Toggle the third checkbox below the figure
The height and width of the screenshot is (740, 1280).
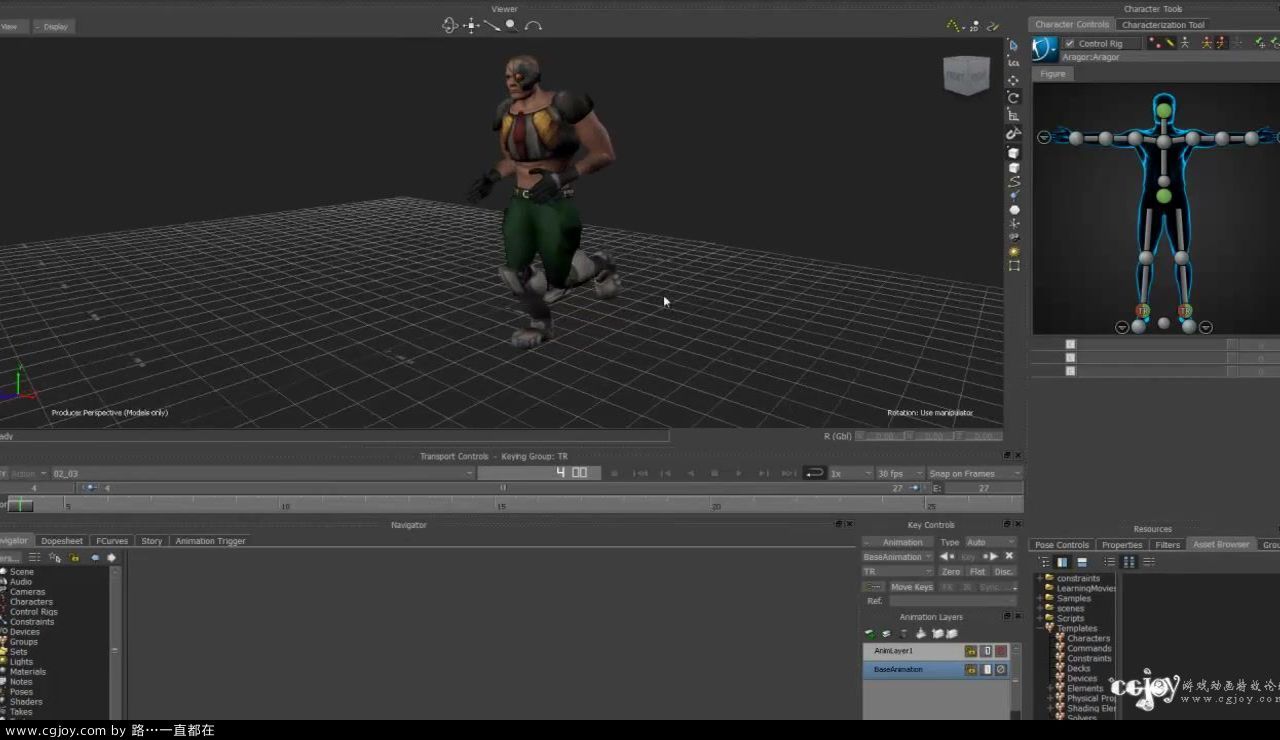[1070, 371]
